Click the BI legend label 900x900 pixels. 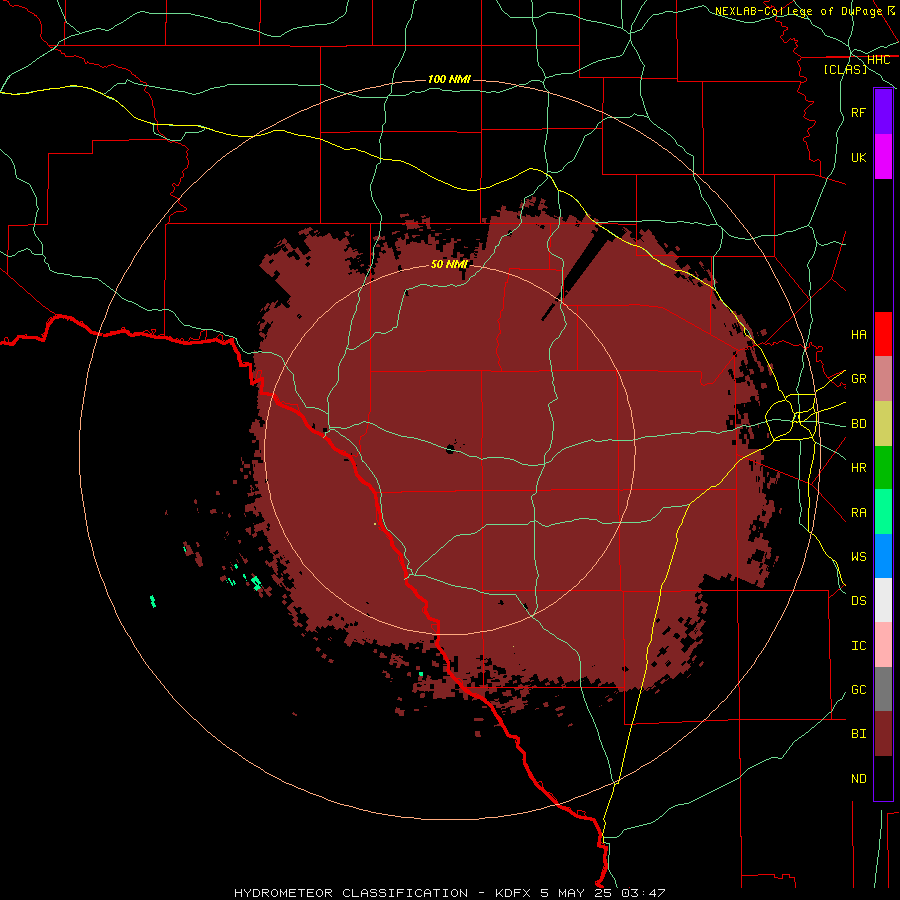[858, 734]
